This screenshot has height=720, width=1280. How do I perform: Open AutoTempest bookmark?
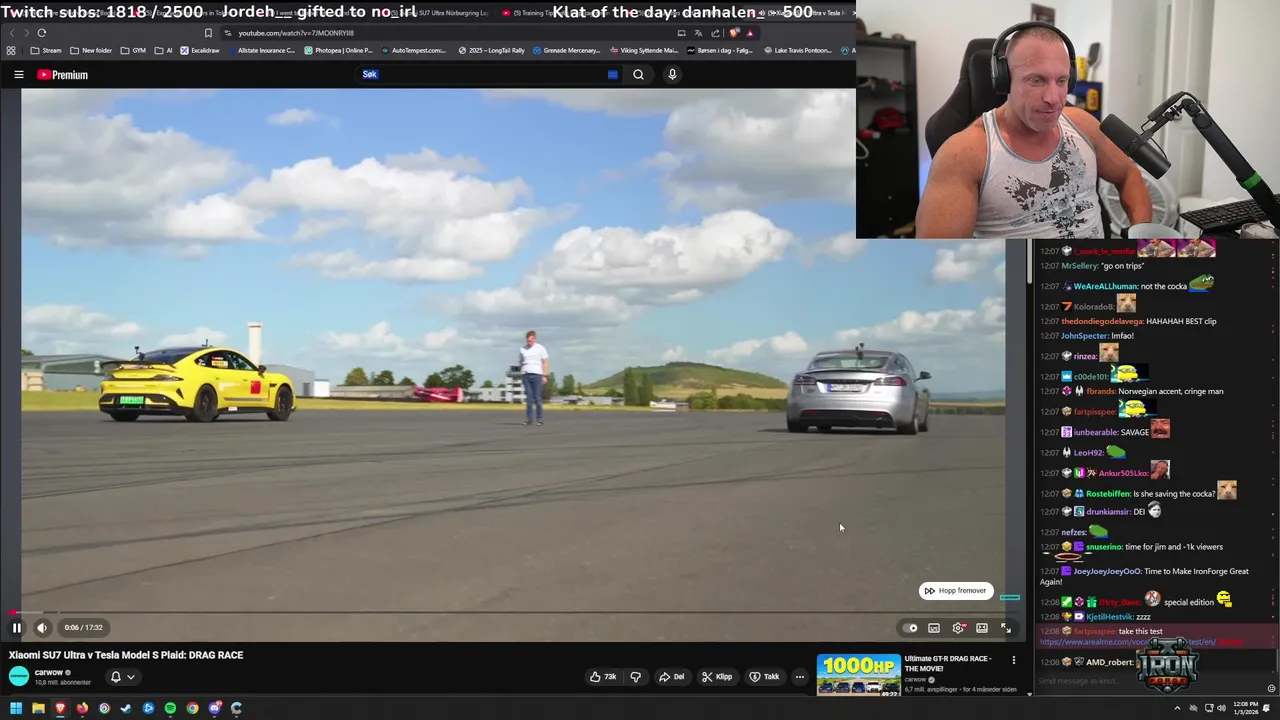413,50
